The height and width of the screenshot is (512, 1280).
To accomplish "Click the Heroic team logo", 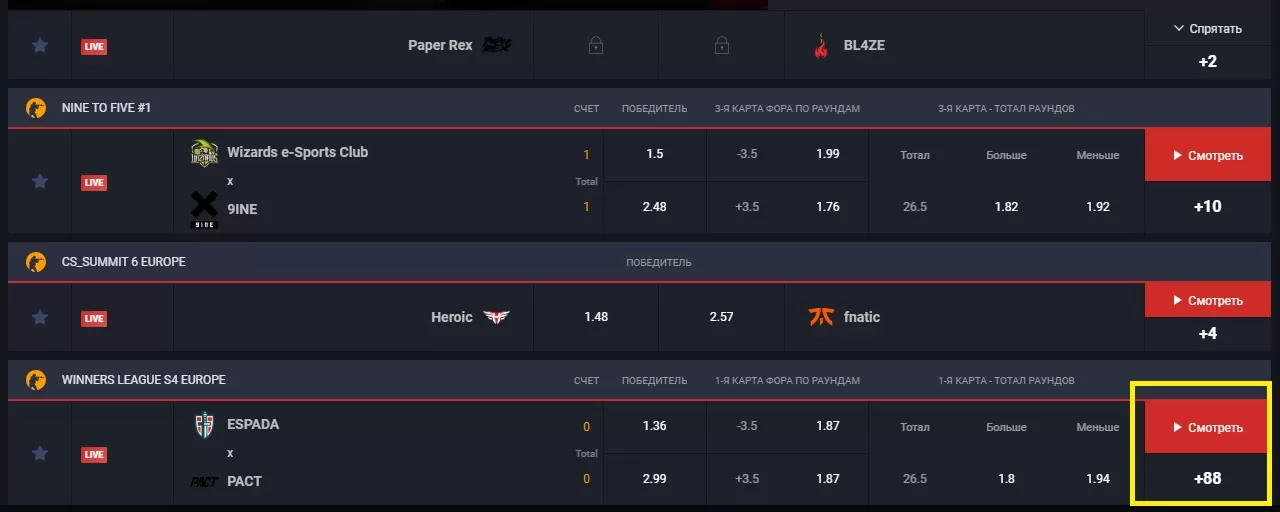I will (x=496, y=317).
